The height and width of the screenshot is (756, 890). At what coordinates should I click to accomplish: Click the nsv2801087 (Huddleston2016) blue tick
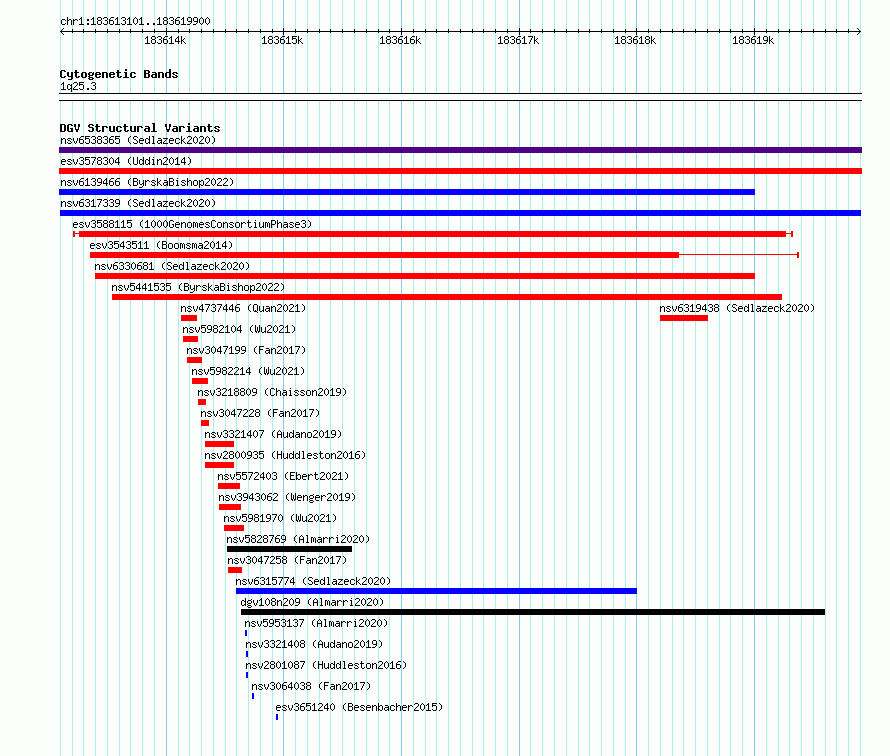point(247,675)
